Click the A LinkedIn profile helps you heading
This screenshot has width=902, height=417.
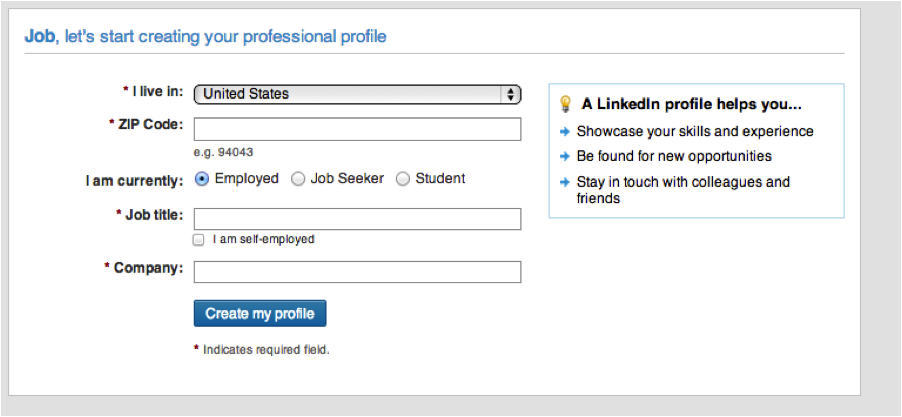tap(692, 104)
